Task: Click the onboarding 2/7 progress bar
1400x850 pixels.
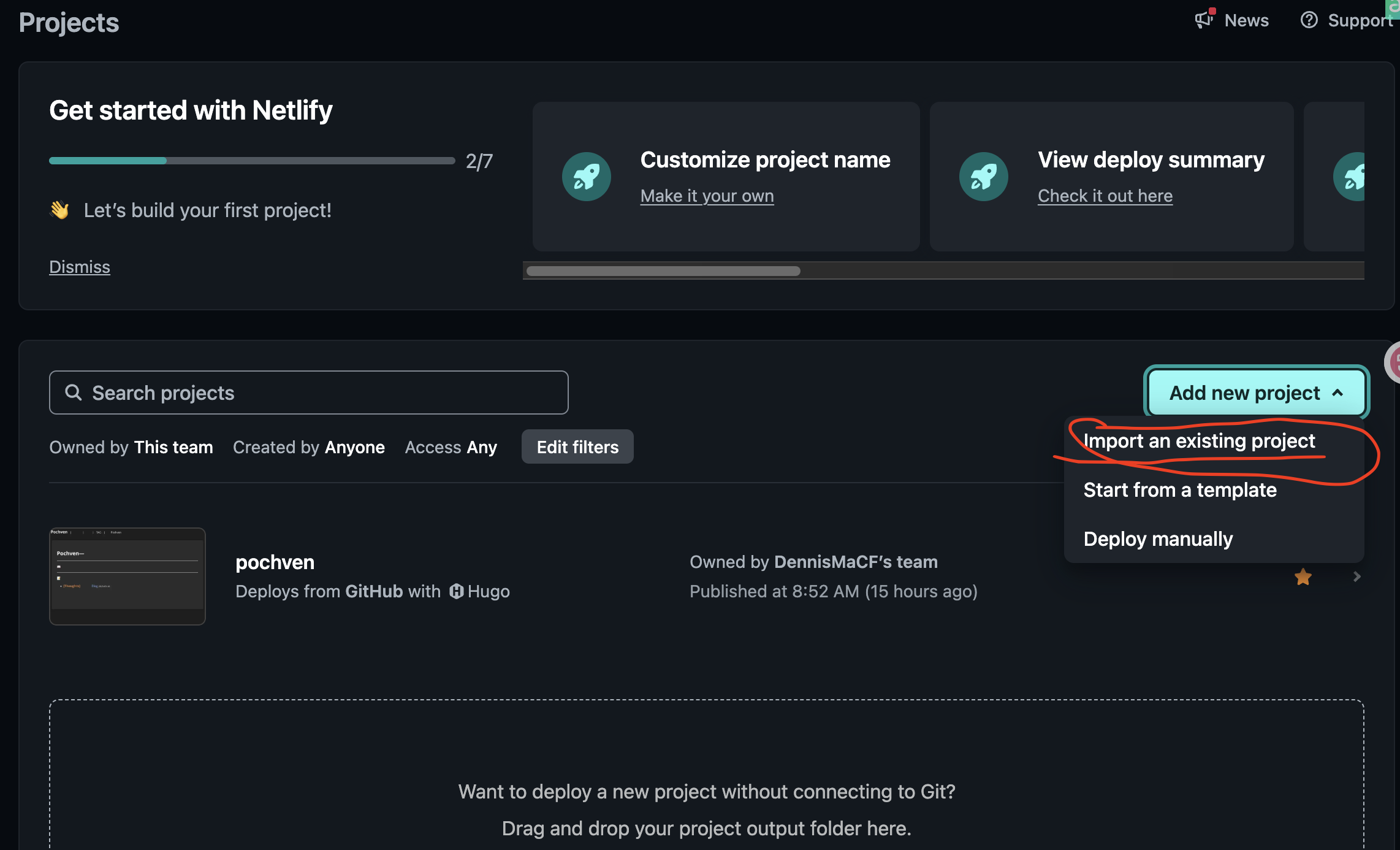Action: (251, 161)
